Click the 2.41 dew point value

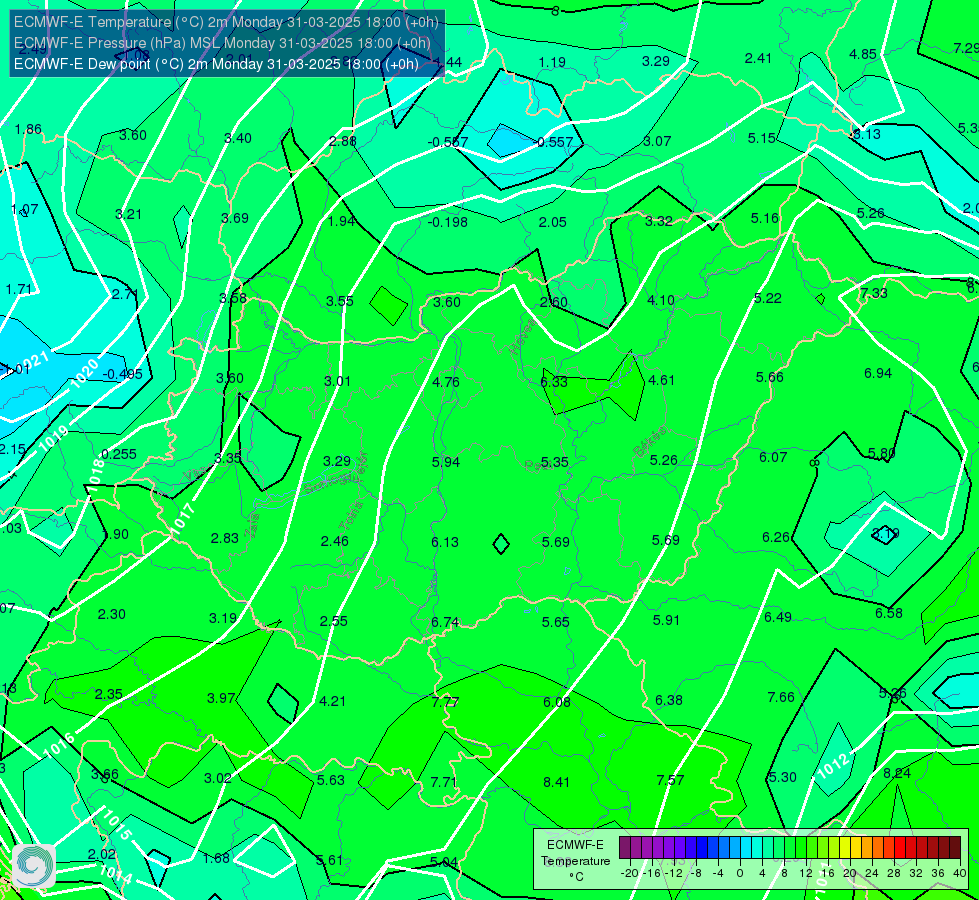coord(759,58)
